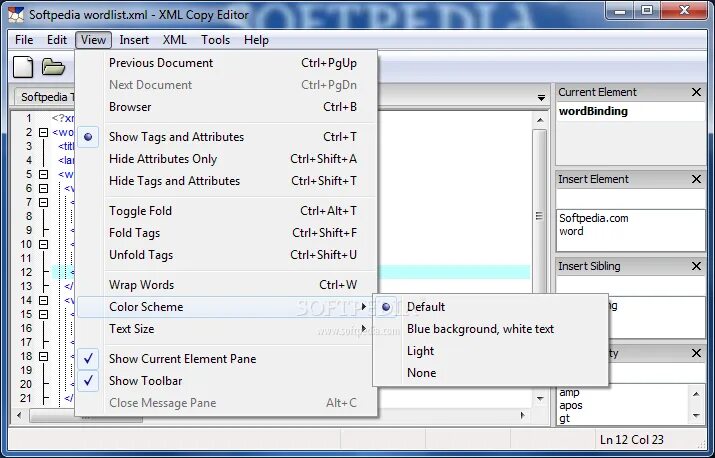This screenshot has height=458, width=715.
Task: Collapse fold marker on line 2
Action: (43, 132)
